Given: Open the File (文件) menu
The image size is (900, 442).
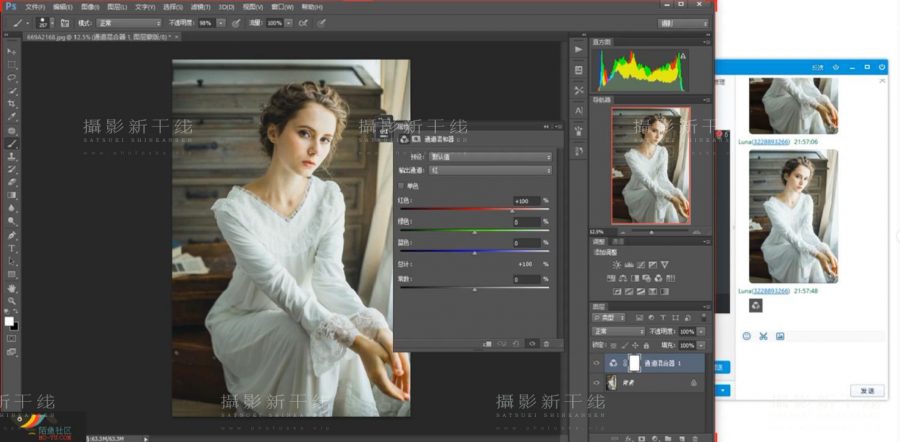Looking at the screenshot, I should [x=35, y=7].
